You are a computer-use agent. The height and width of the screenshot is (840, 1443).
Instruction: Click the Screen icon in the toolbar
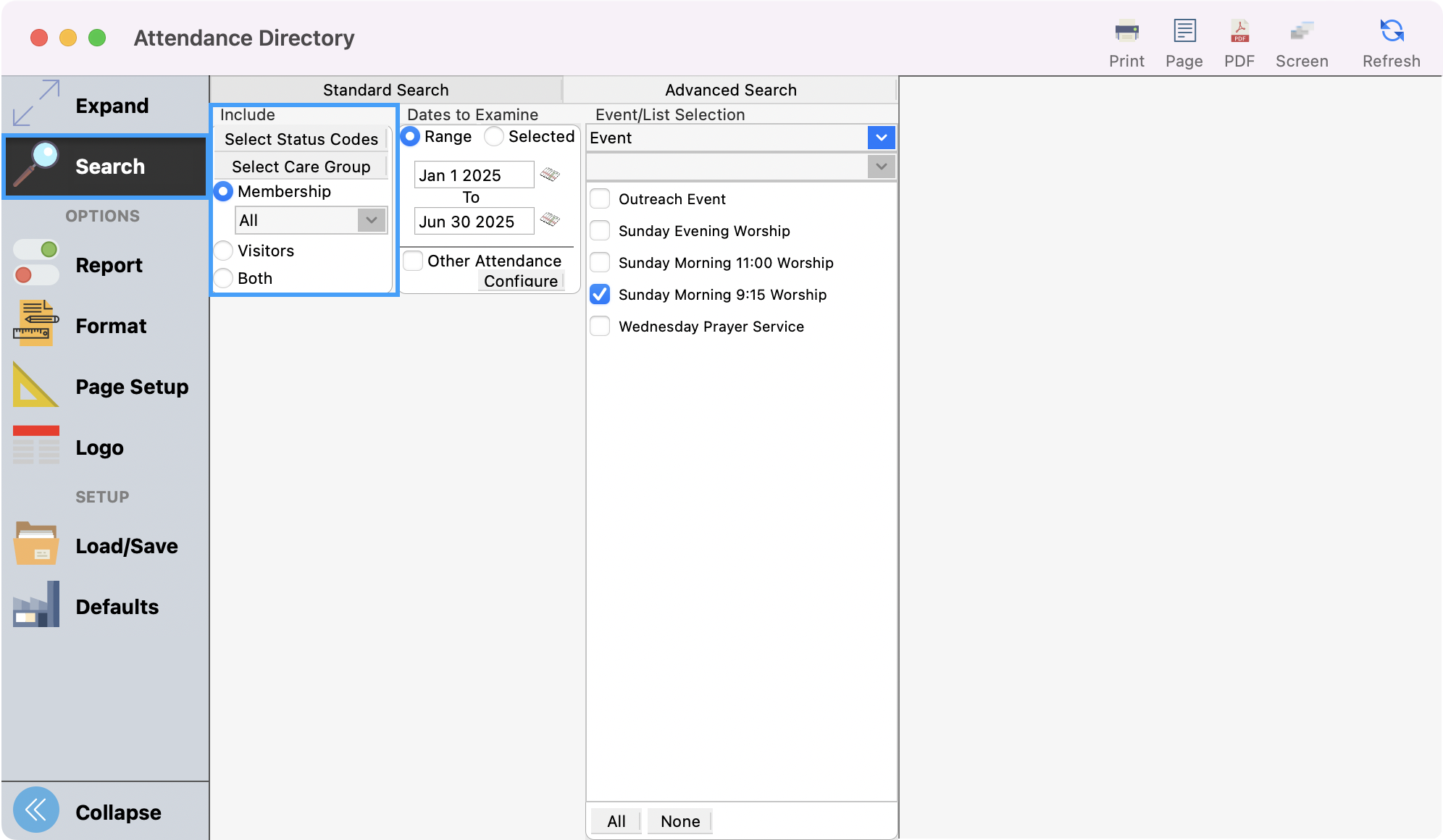[1302, 31]
